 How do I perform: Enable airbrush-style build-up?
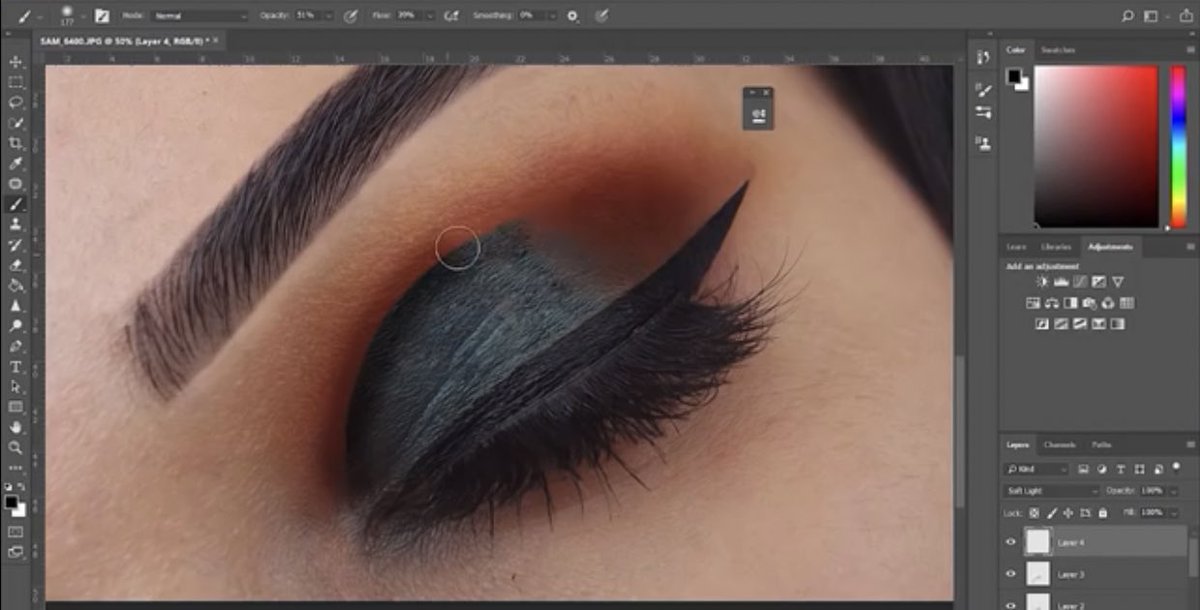pos(451,16)
